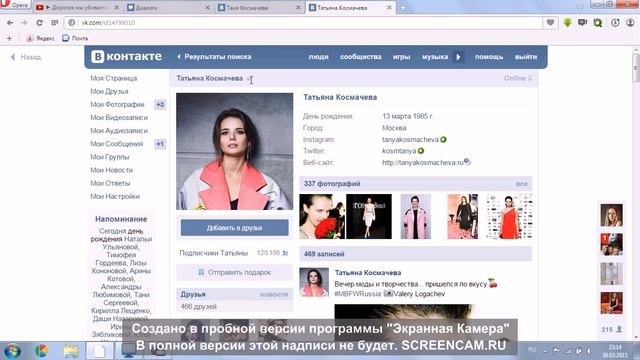The width and height of the screenshot is (640, 360).
Task: Open the kosmtanya Twitter link
Action: tap(399, 151)
